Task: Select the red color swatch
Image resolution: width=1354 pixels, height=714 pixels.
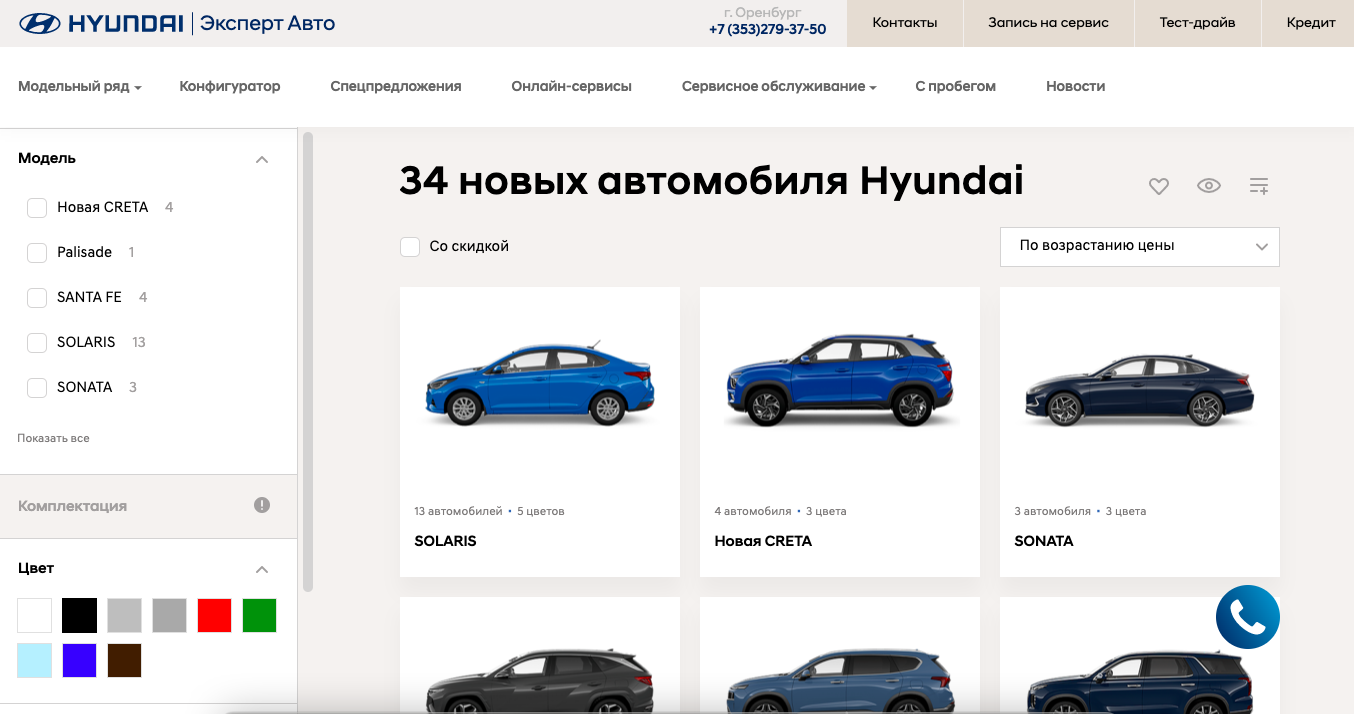Action: tap(215, 615)
